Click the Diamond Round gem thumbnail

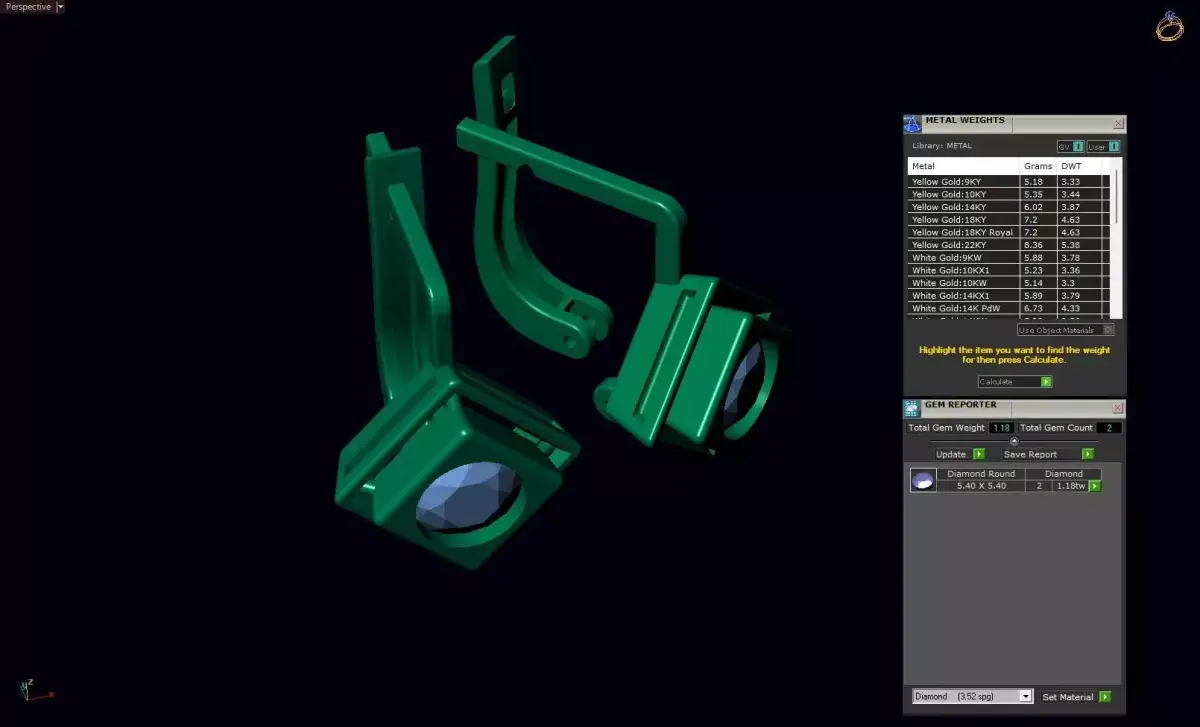pyautogui.click(x=922, y=479)
